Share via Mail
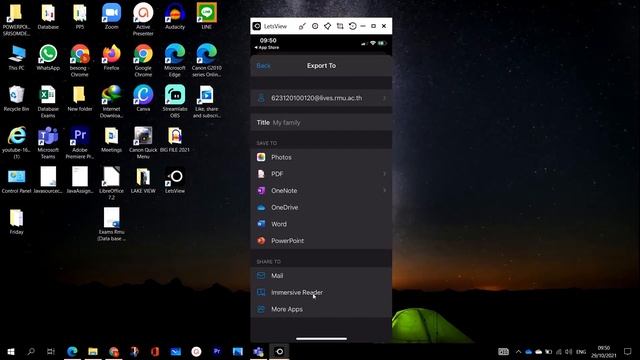 (321, 276)
